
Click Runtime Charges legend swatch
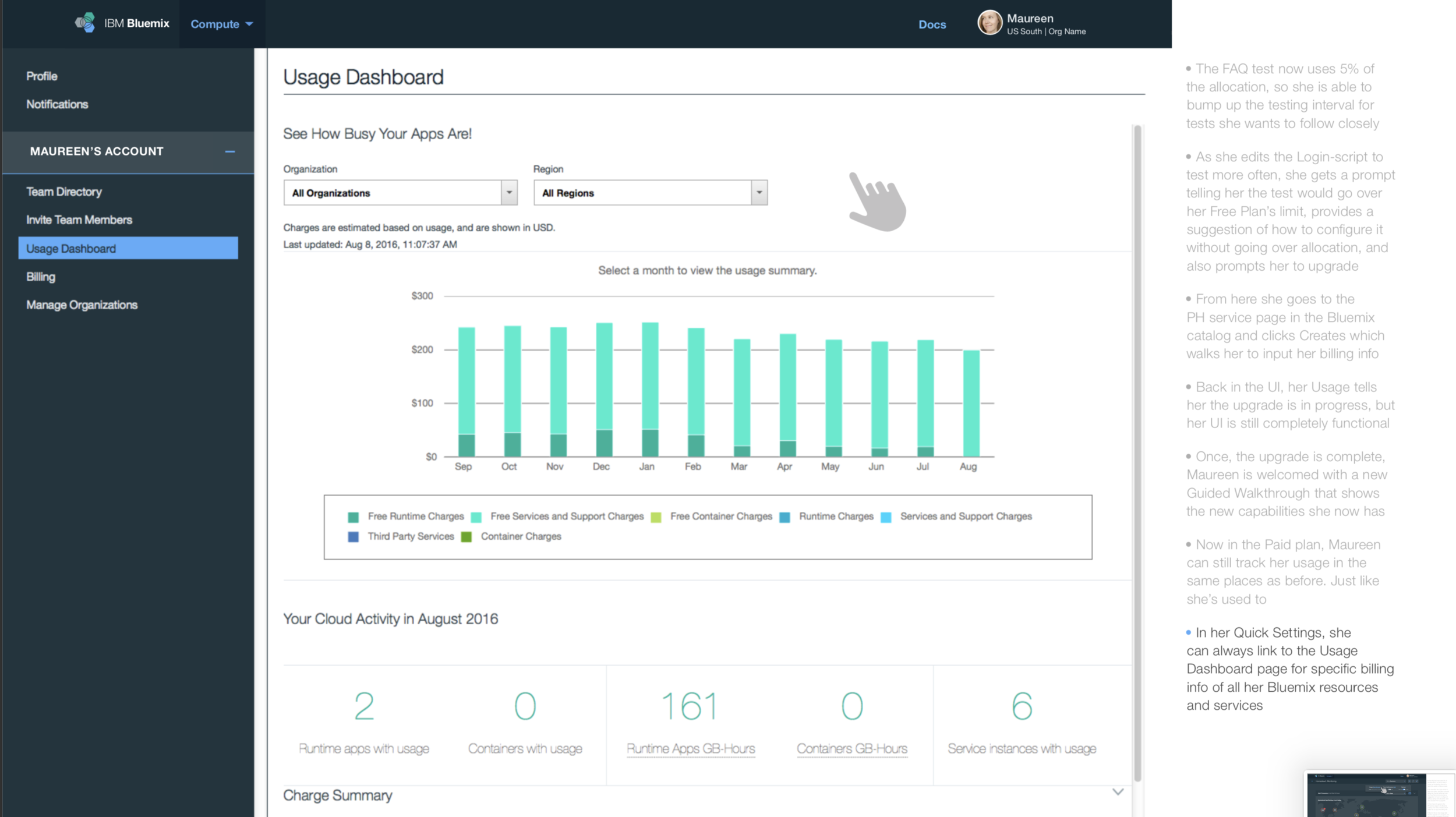tap(784, 517)
